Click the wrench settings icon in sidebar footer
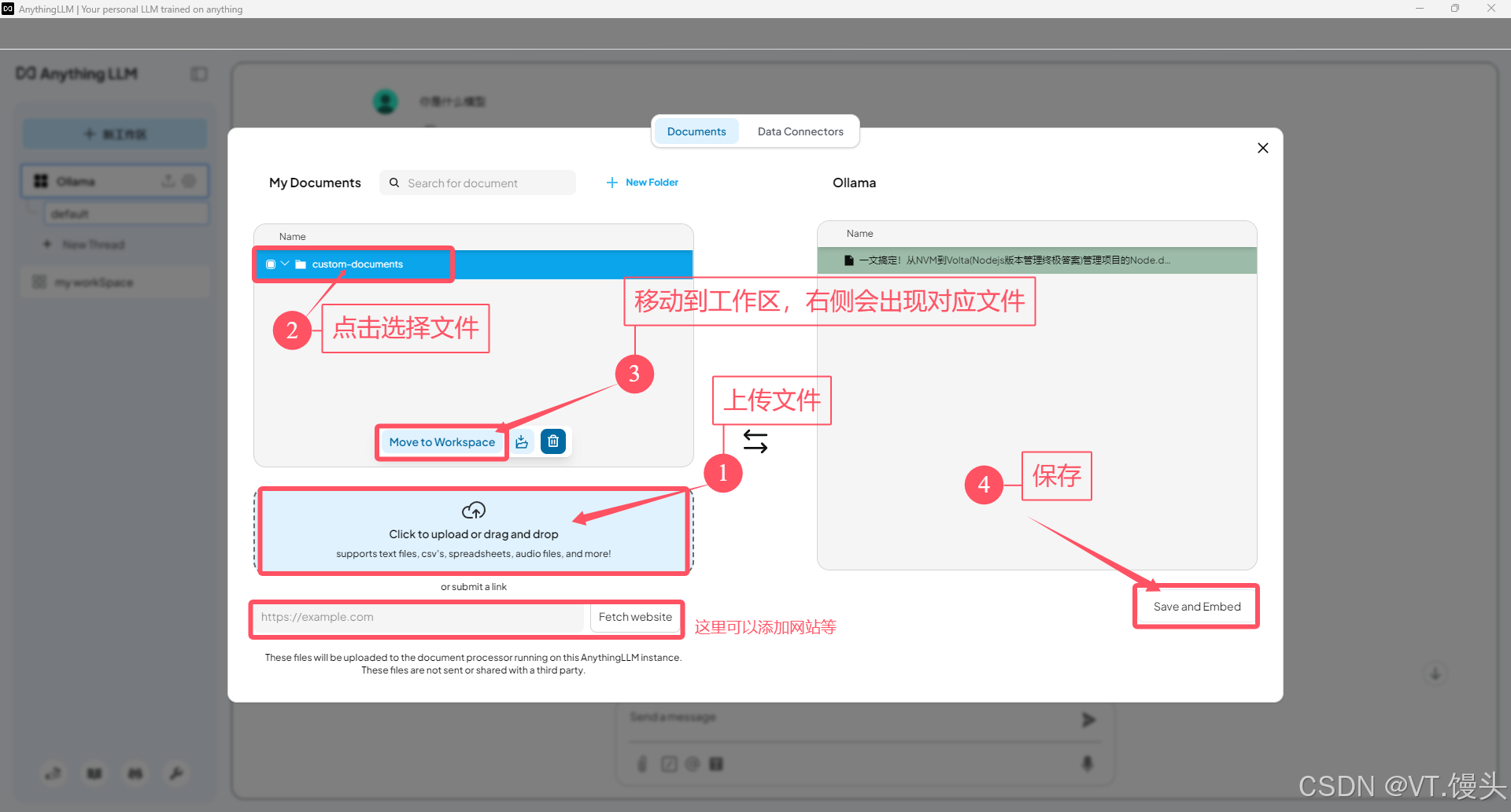1511x812 pixels. coord(176,773)
